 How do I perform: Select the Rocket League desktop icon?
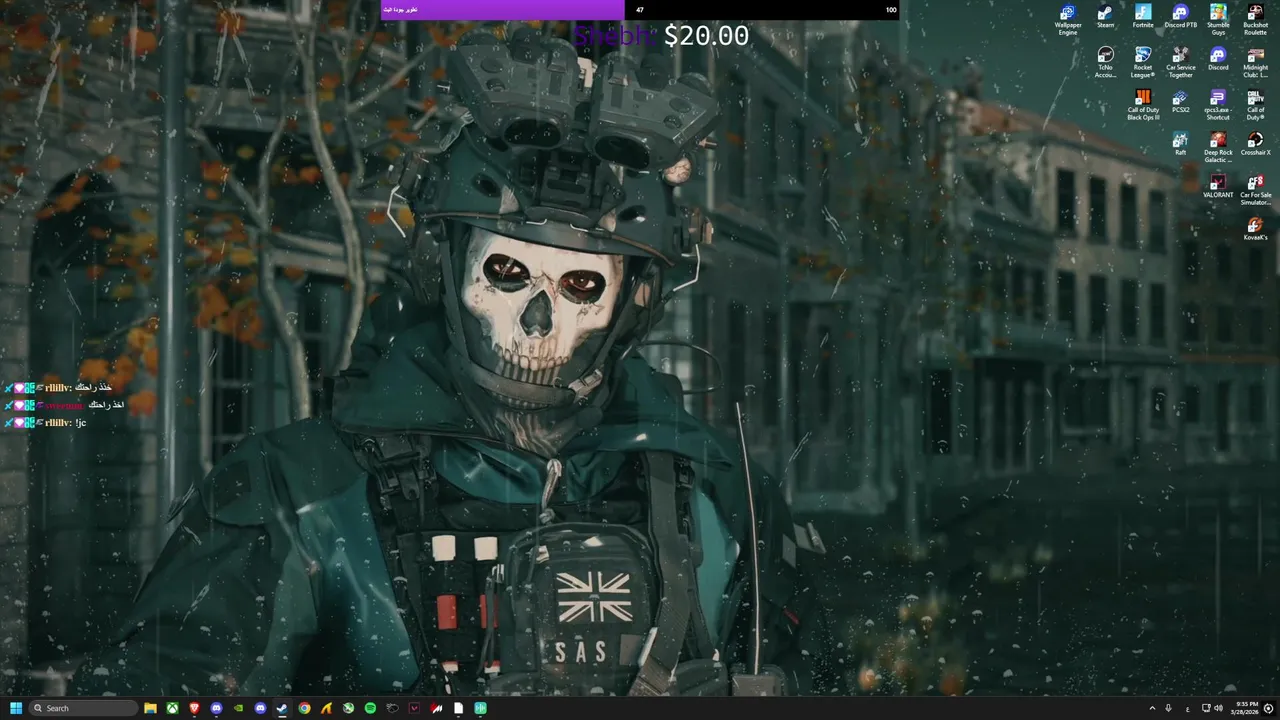(x=1143, y=62)
